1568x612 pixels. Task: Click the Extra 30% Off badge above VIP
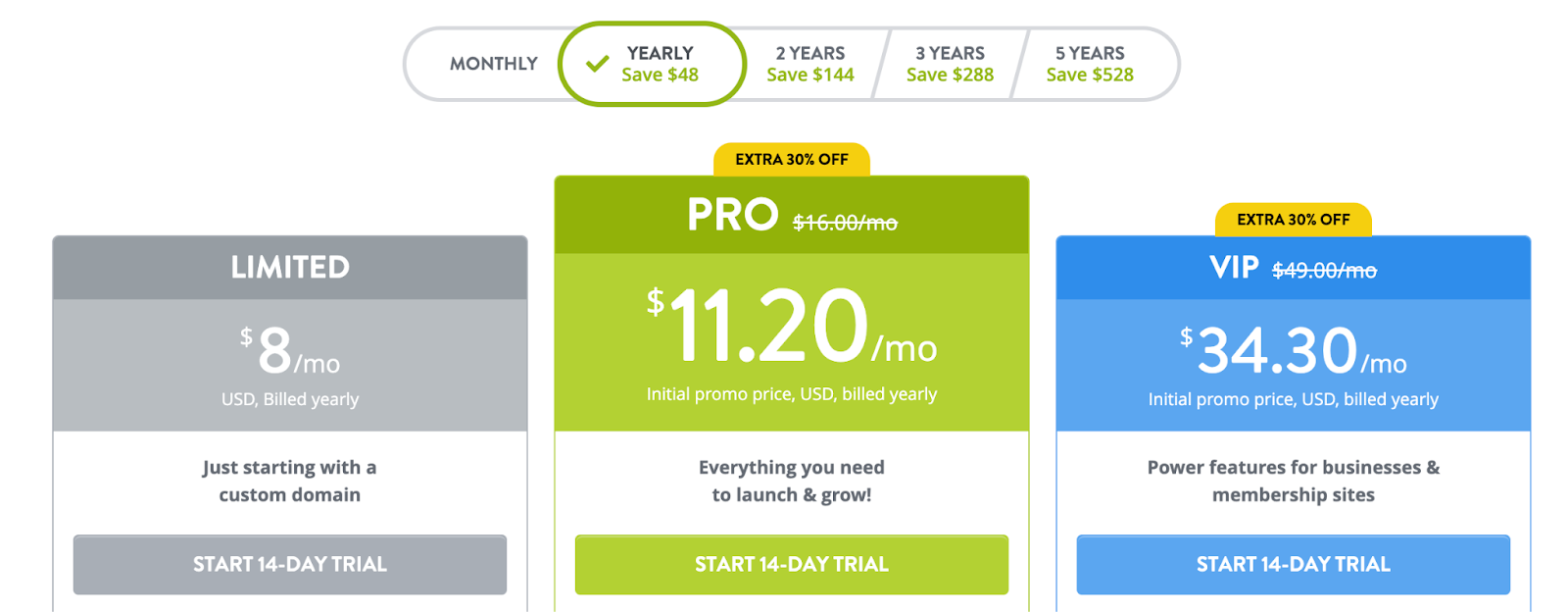[x=1294, y=220]
